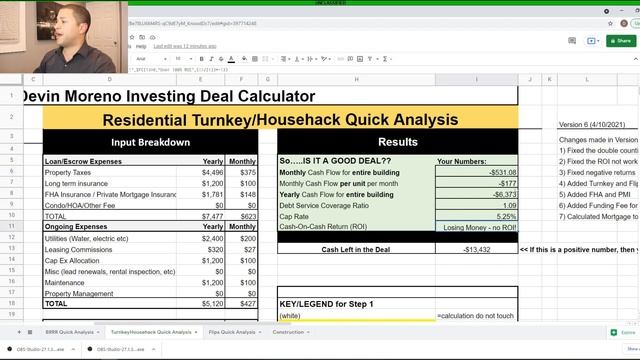Image resolution: width=640 pixels, height=360 pixels.
Task: Open the Help menu
Action: tap(141, 47)
